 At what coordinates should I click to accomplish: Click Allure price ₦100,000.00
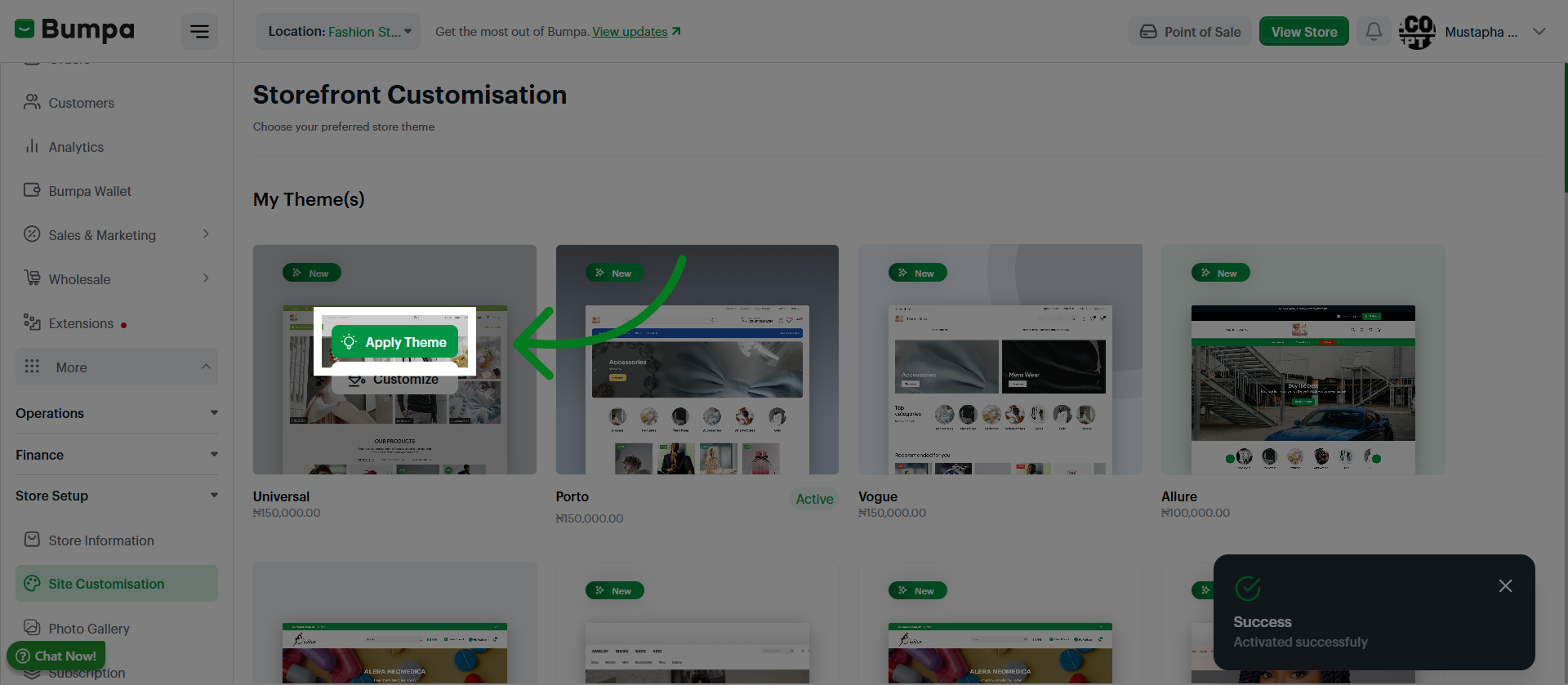1196,513
